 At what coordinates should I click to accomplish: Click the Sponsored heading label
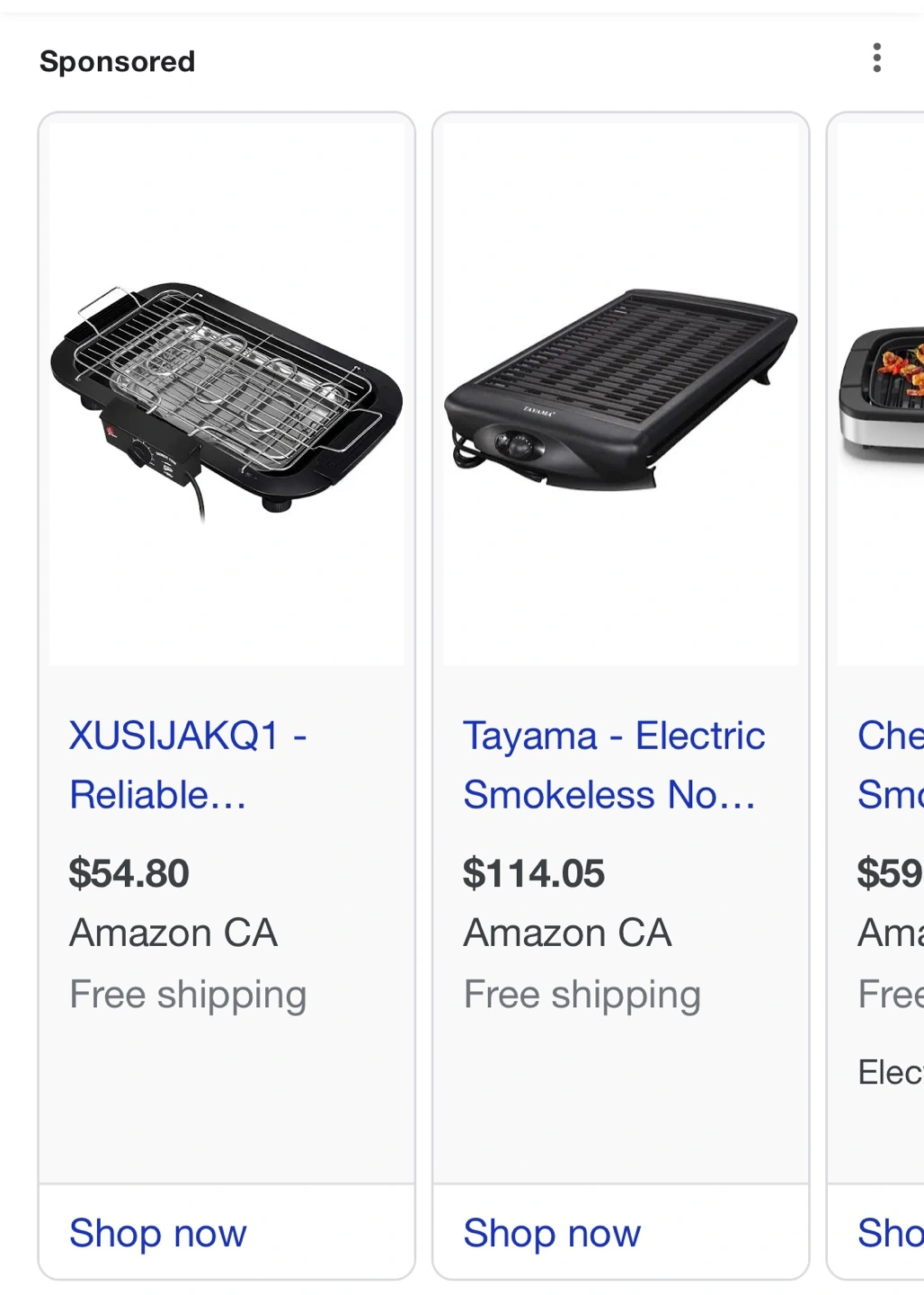click(x=118, y=61)
